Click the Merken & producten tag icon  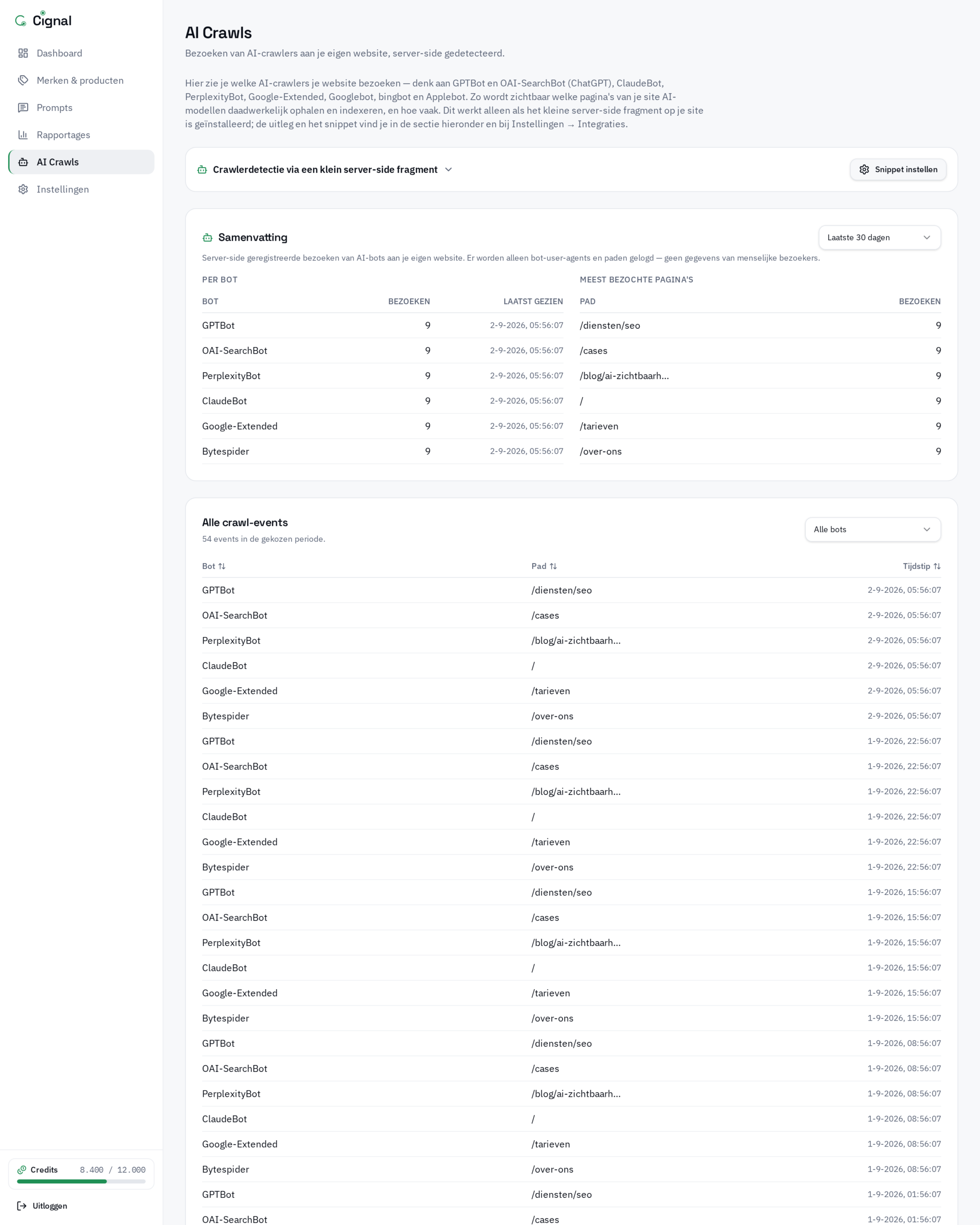23,81
